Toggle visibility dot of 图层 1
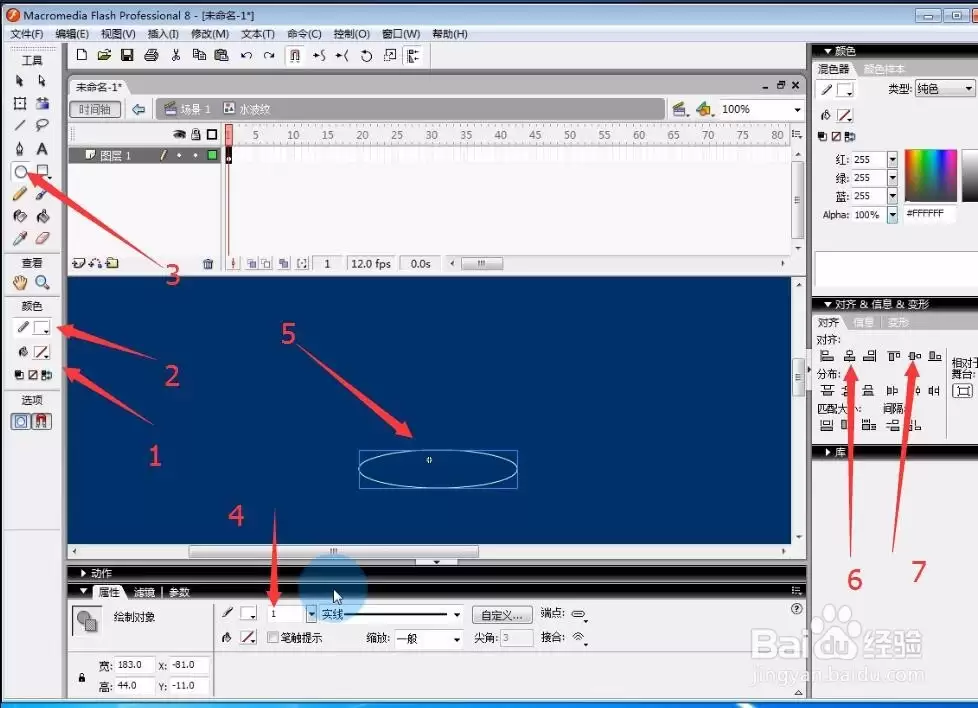This screenshot has width=978, height=708. pos(180,155)
